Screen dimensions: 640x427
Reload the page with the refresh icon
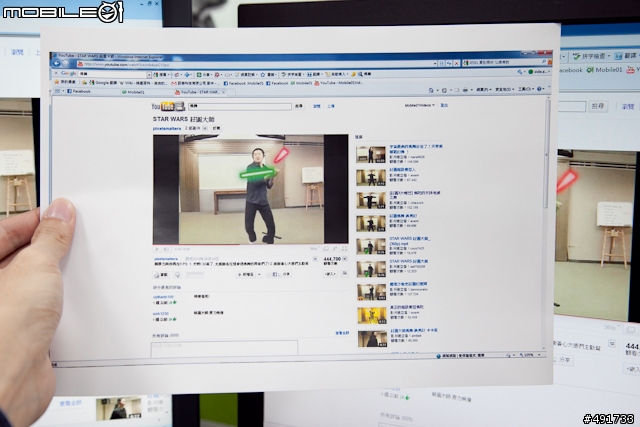(449, 63)
